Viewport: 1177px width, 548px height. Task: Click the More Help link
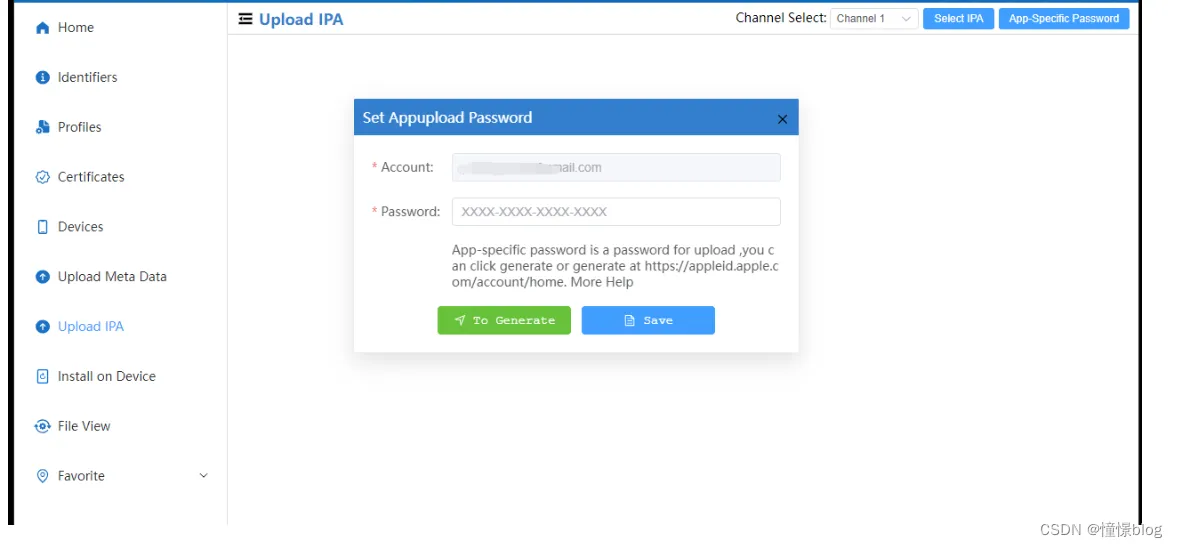tap(602, 282)
